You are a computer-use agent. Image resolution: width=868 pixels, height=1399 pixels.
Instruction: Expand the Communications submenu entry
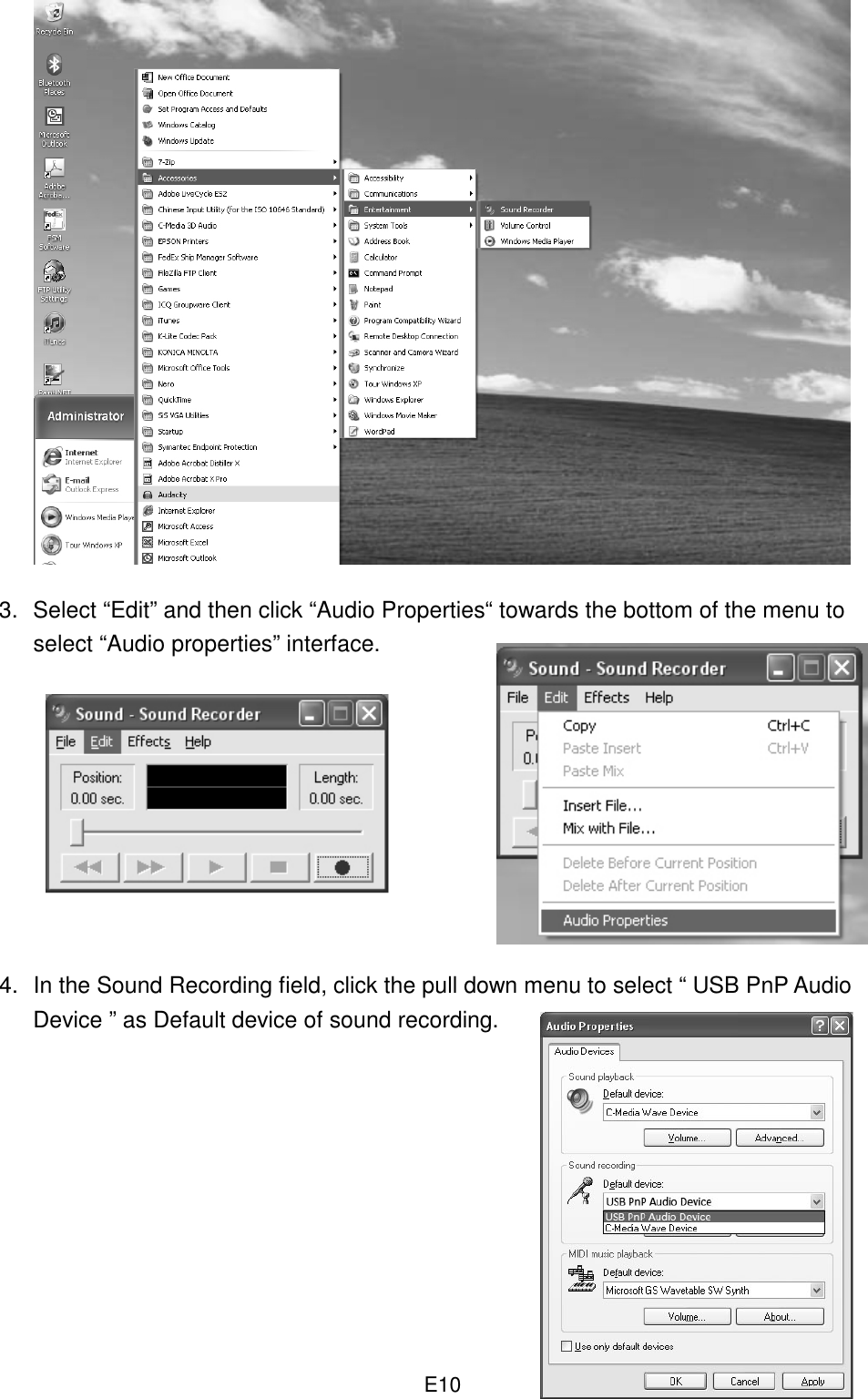pyautogui.click(x=411, y=194)
